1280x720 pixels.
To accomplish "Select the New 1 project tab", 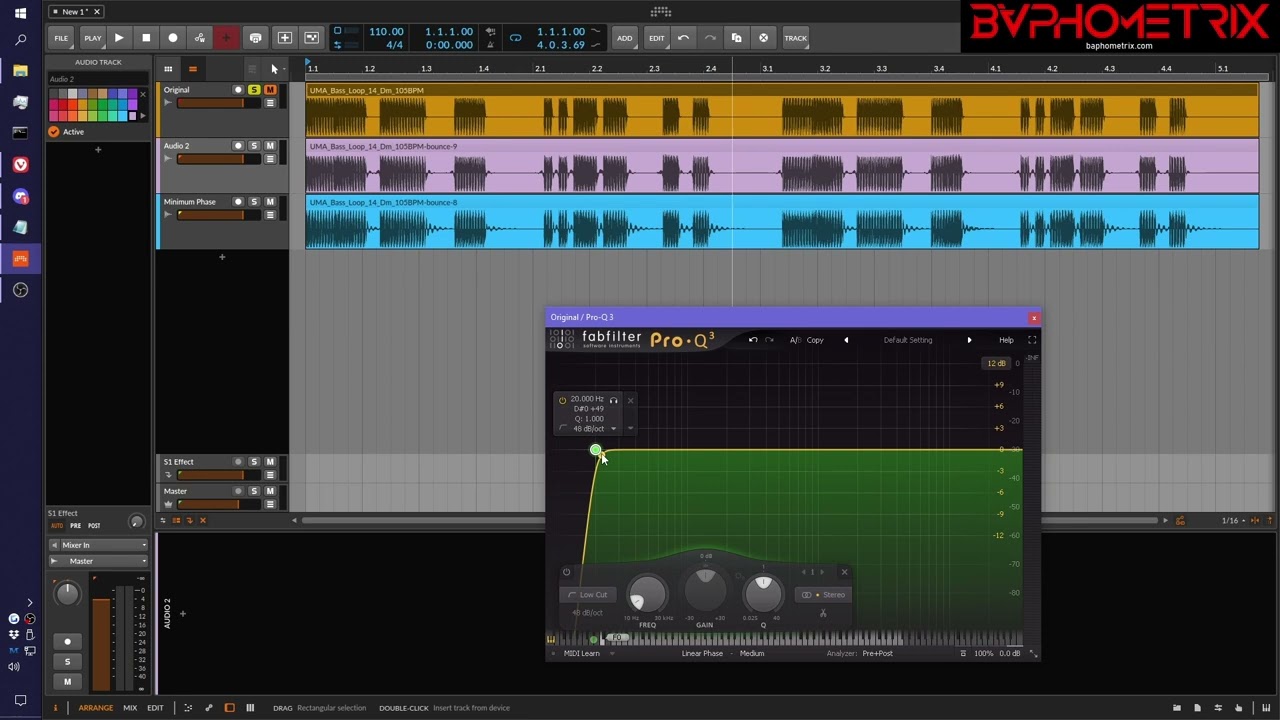I will [x=75, y=11].
